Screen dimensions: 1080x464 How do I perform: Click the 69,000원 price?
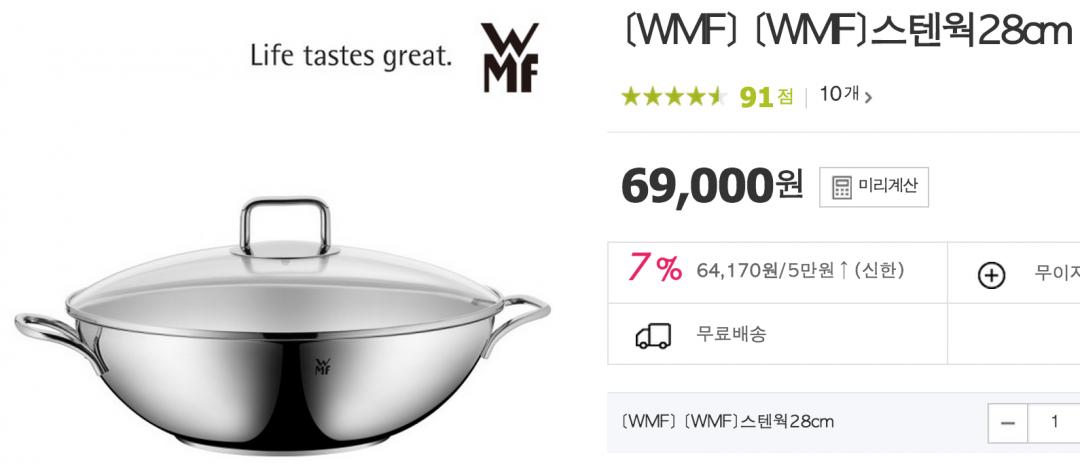712,186
